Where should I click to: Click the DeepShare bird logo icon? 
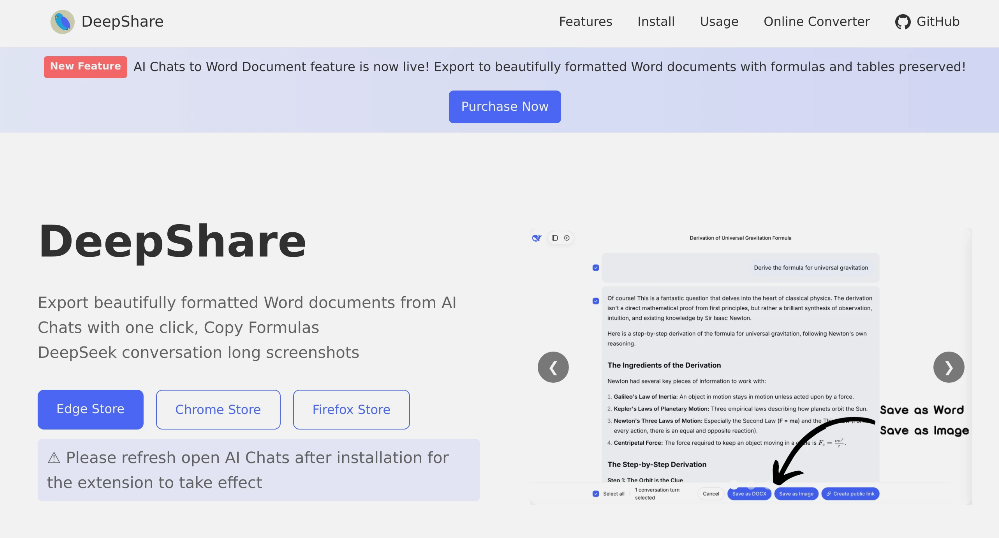pyautogui.click(x=62, y=22)
